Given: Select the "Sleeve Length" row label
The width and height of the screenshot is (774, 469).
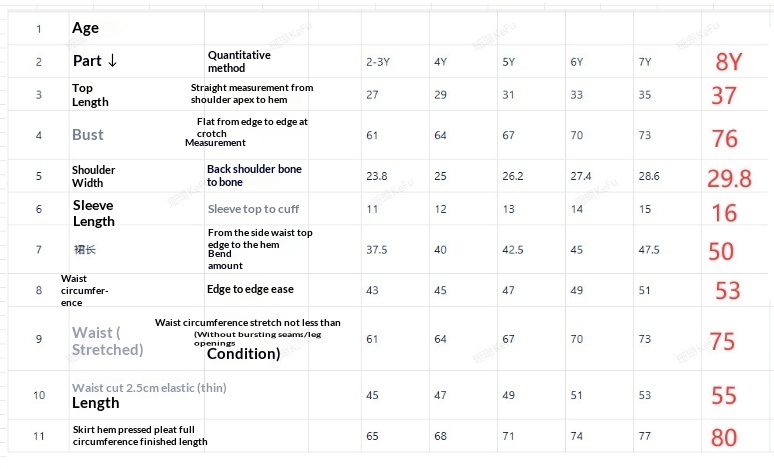Looking at the screenshot, I should [x=93, y=213].
